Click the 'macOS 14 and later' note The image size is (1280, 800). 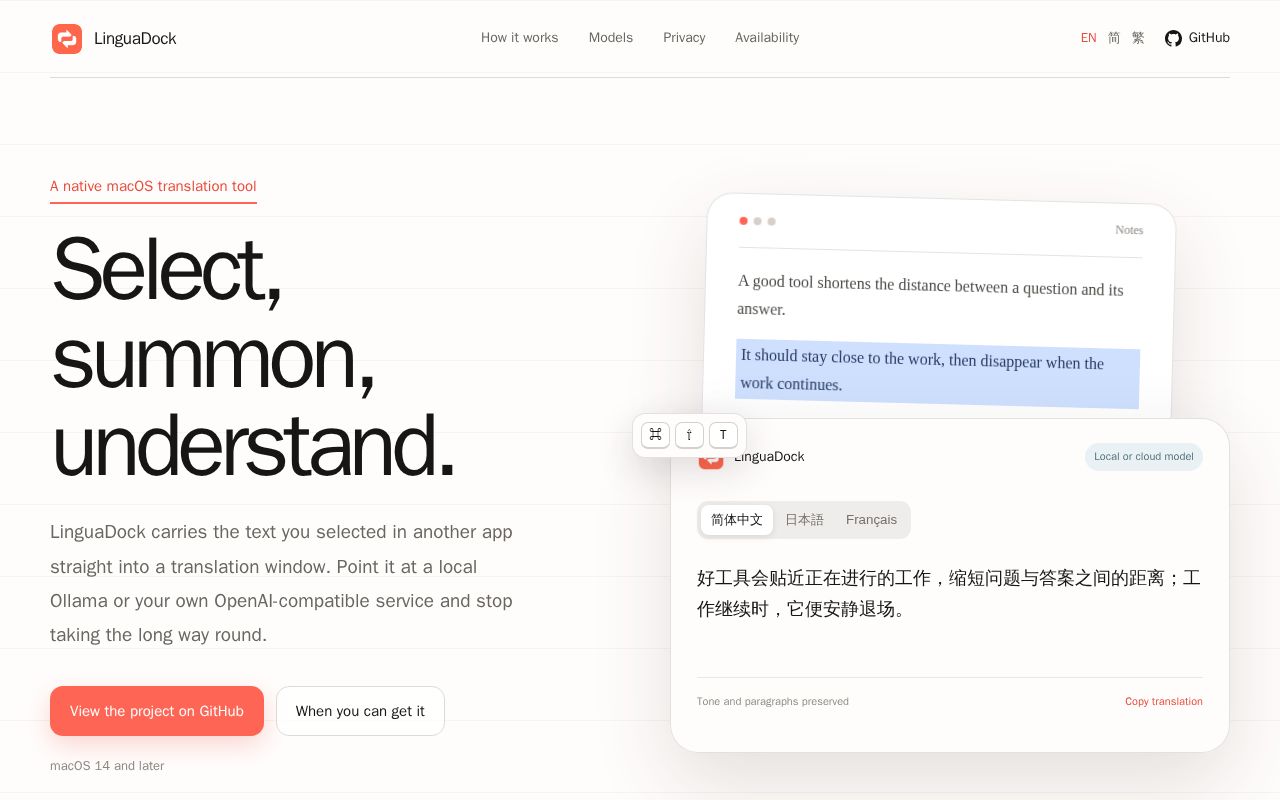(107, 766)
